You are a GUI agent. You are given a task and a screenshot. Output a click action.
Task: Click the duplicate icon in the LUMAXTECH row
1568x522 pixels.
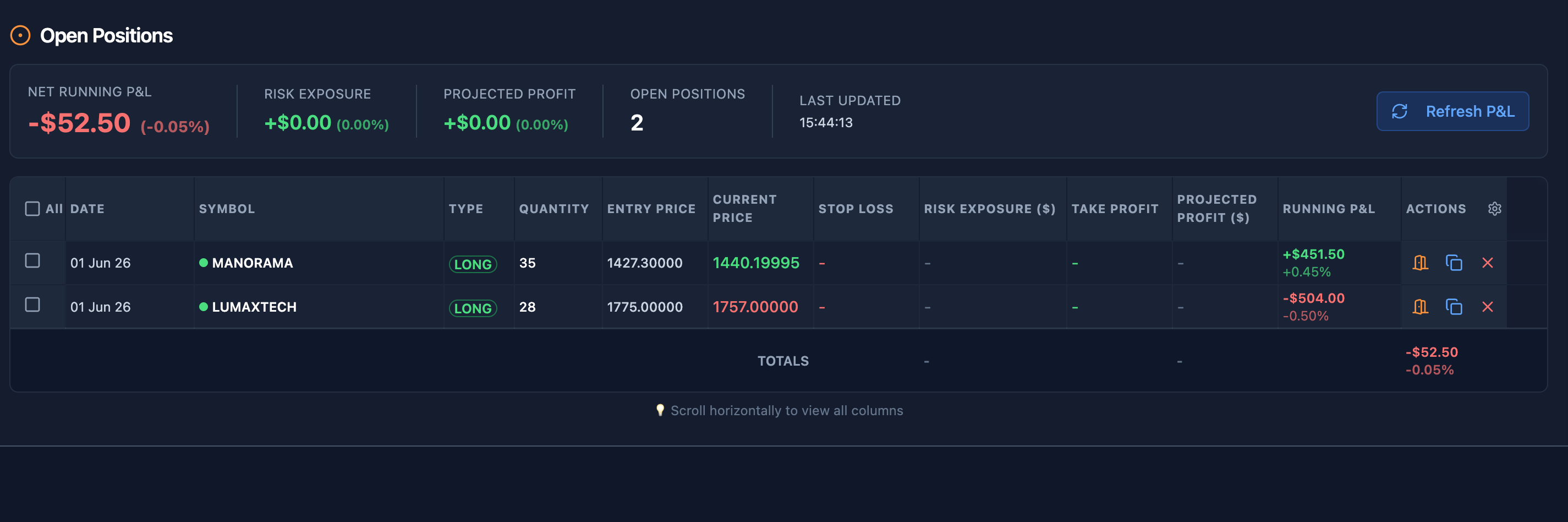tap(1454, 306)
